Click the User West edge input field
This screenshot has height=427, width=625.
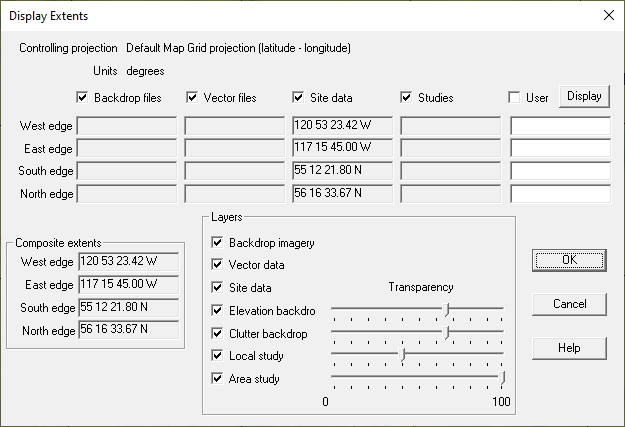(x=560, y=125)
